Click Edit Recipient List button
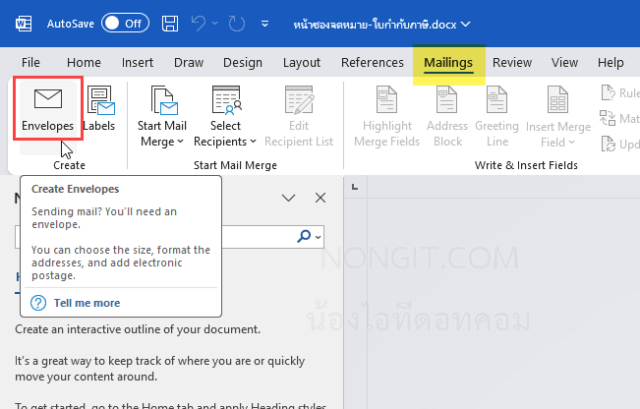Viewport: 640px width, 409px height. pyautogui.click(x=299, y=116)
